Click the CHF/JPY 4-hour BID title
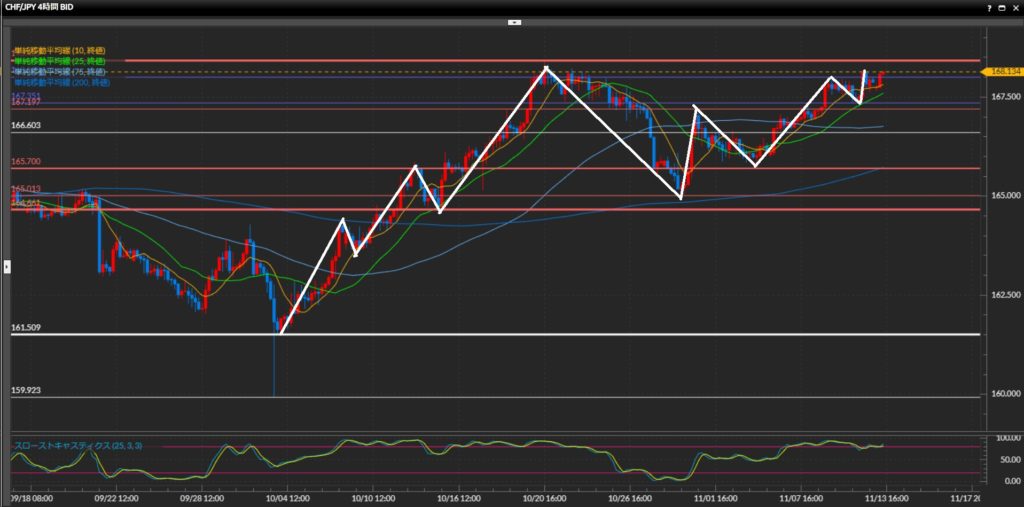 pos(47,7)
